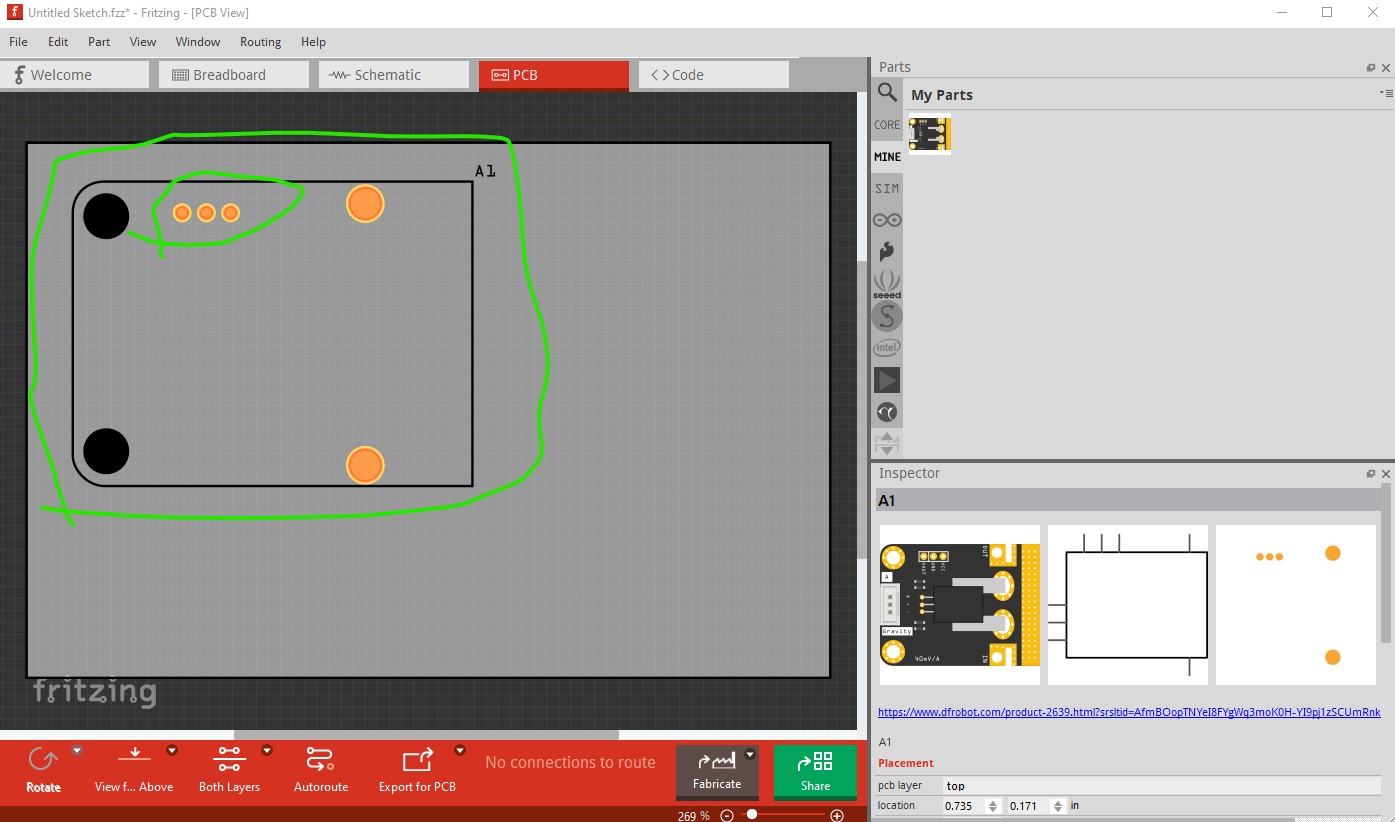Open the parts search magnifier icon

887,93
